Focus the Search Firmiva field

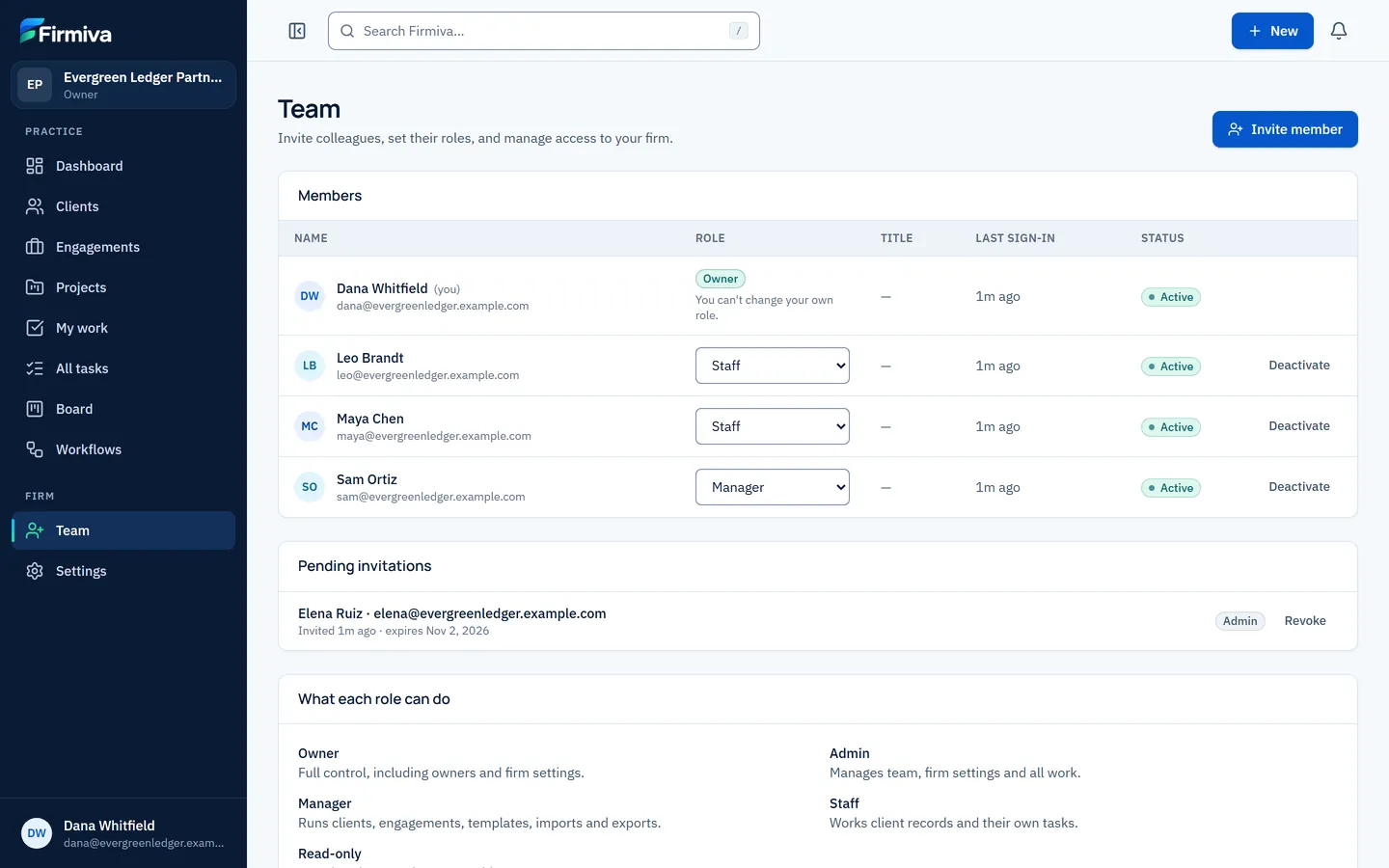click(544, 31)
